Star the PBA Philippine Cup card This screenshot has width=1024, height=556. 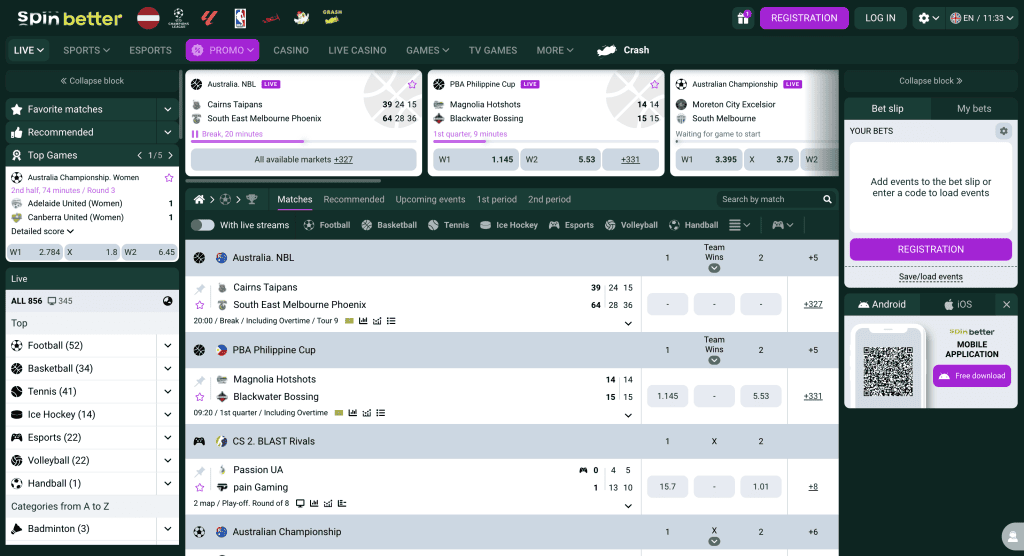[x=654, y=85]
